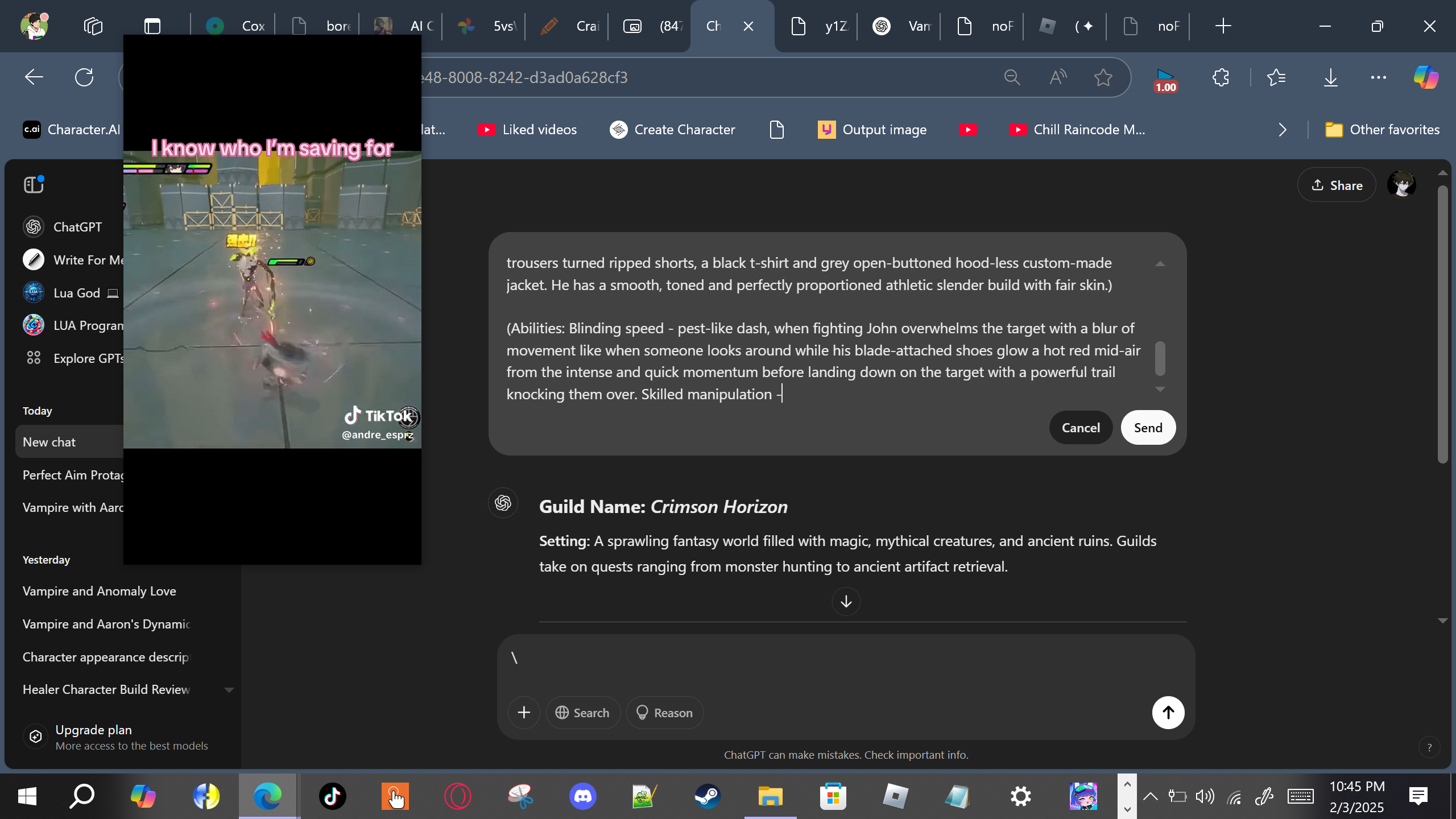Open the tab actions menu icon
The image size is (1456, 819).
152,26
